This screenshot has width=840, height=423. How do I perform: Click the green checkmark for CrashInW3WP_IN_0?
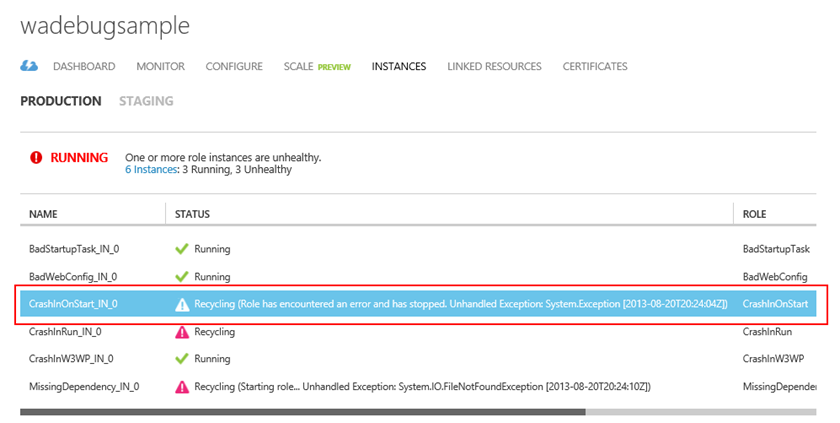pyautogui.click(x=181, y=358)
